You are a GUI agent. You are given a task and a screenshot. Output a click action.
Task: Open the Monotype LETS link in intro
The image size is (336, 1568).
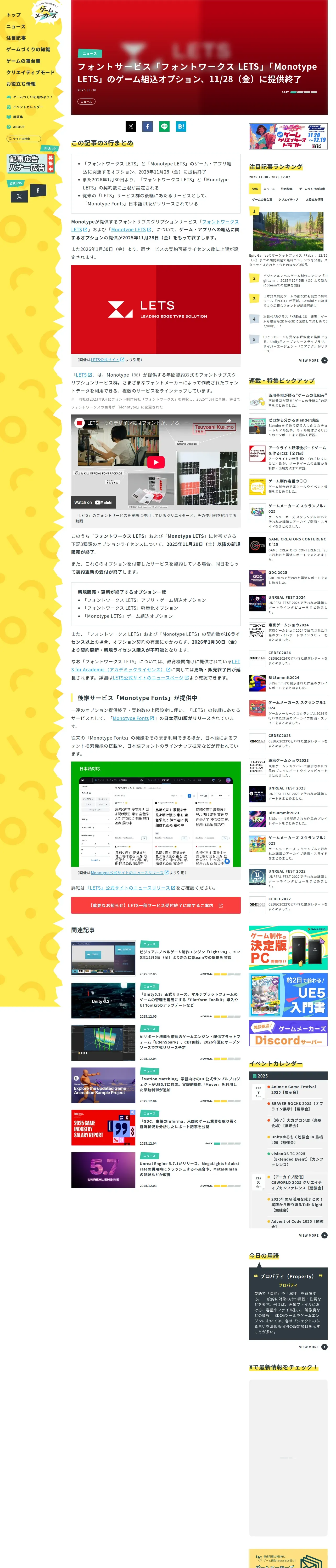tap(131, 229)
